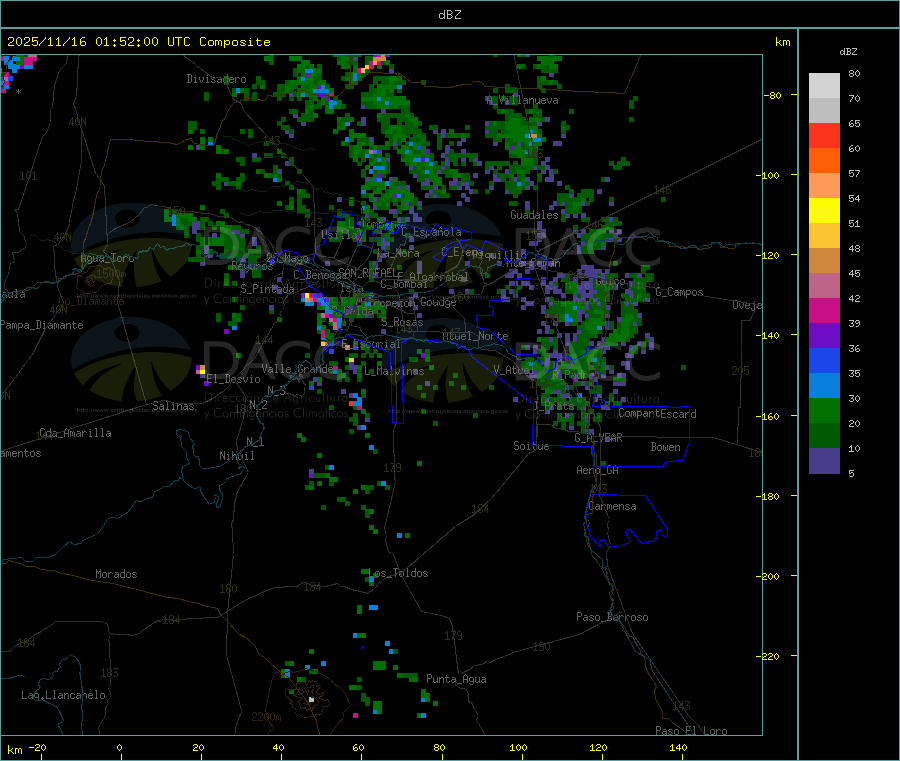Click the Pampa_Diamante place label

click(42, 325)
